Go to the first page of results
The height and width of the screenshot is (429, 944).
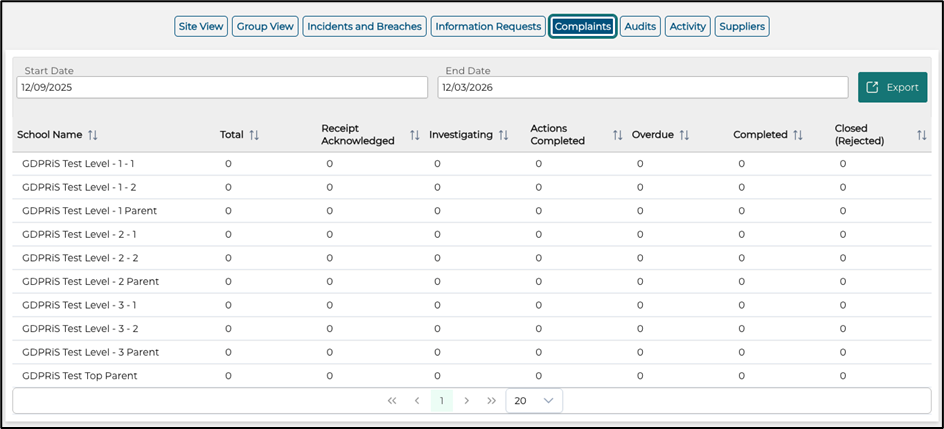click(x=392, y=400)
